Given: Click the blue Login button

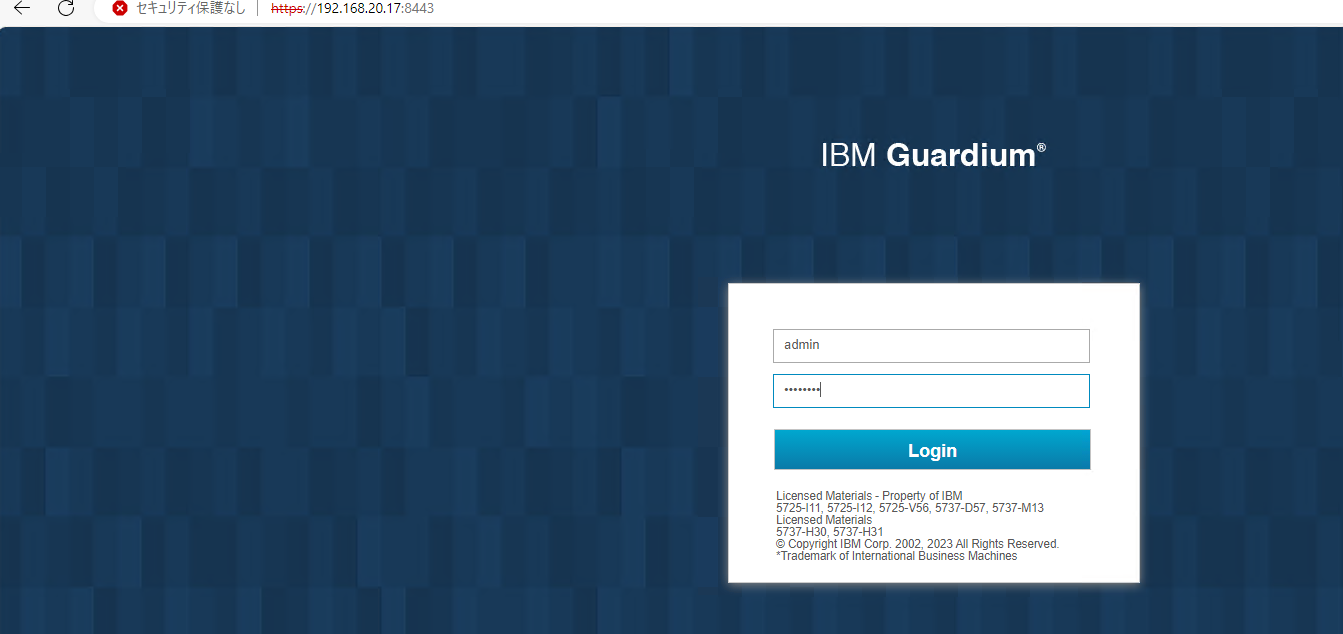Looking at the screenshot, I should (x=932, y=450).
